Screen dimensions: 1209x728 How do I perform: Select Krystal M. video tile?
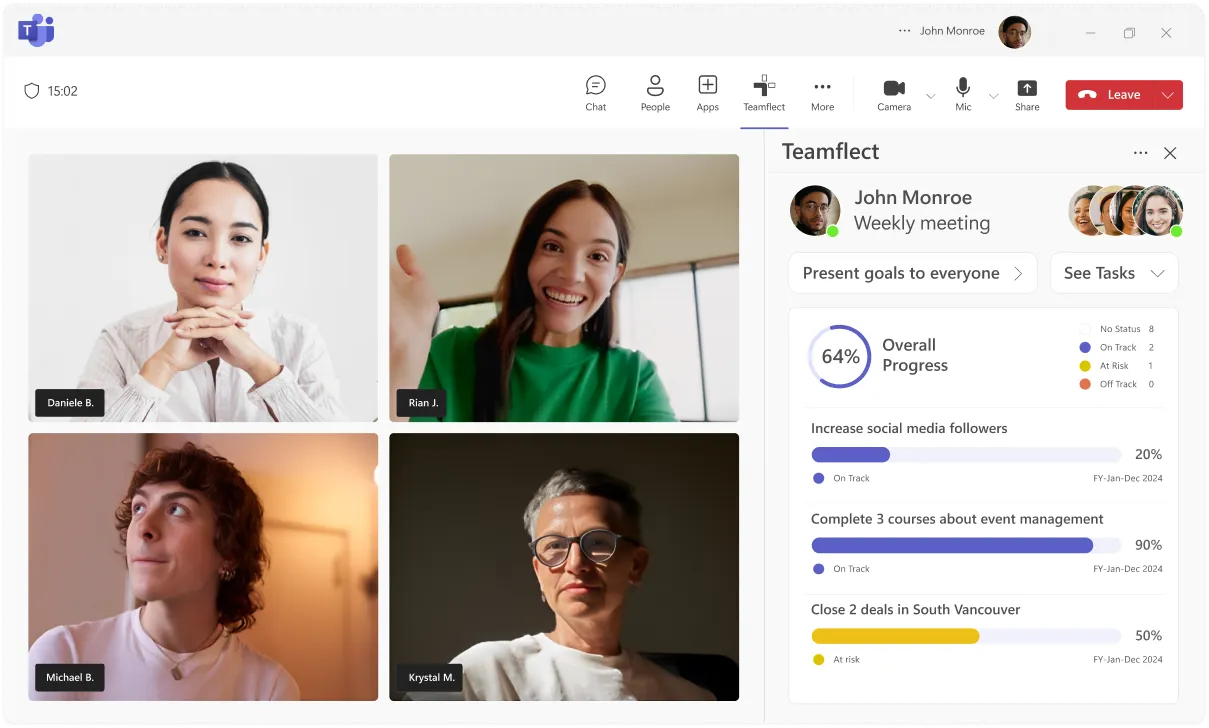point(564,566)
